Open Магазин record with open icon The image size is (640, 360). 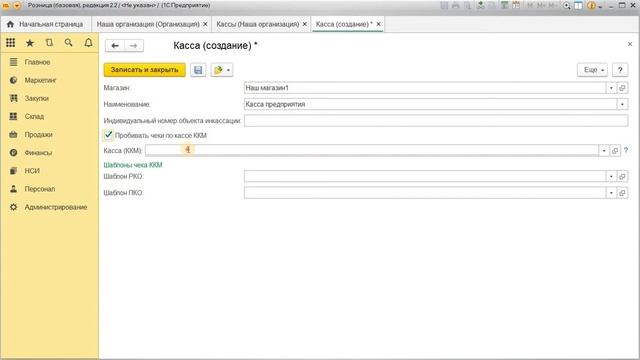pyautogui.click(x=622, y=88)
